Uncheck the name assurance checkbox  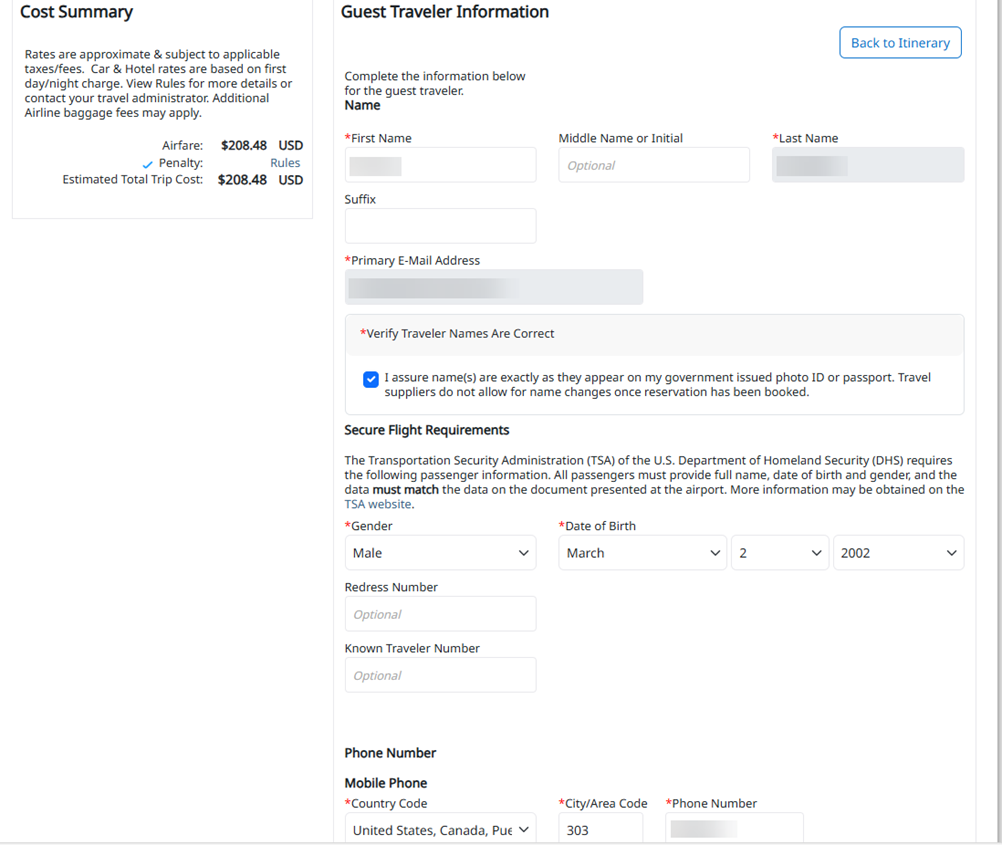pyautogui.click(x=371, y=379)
